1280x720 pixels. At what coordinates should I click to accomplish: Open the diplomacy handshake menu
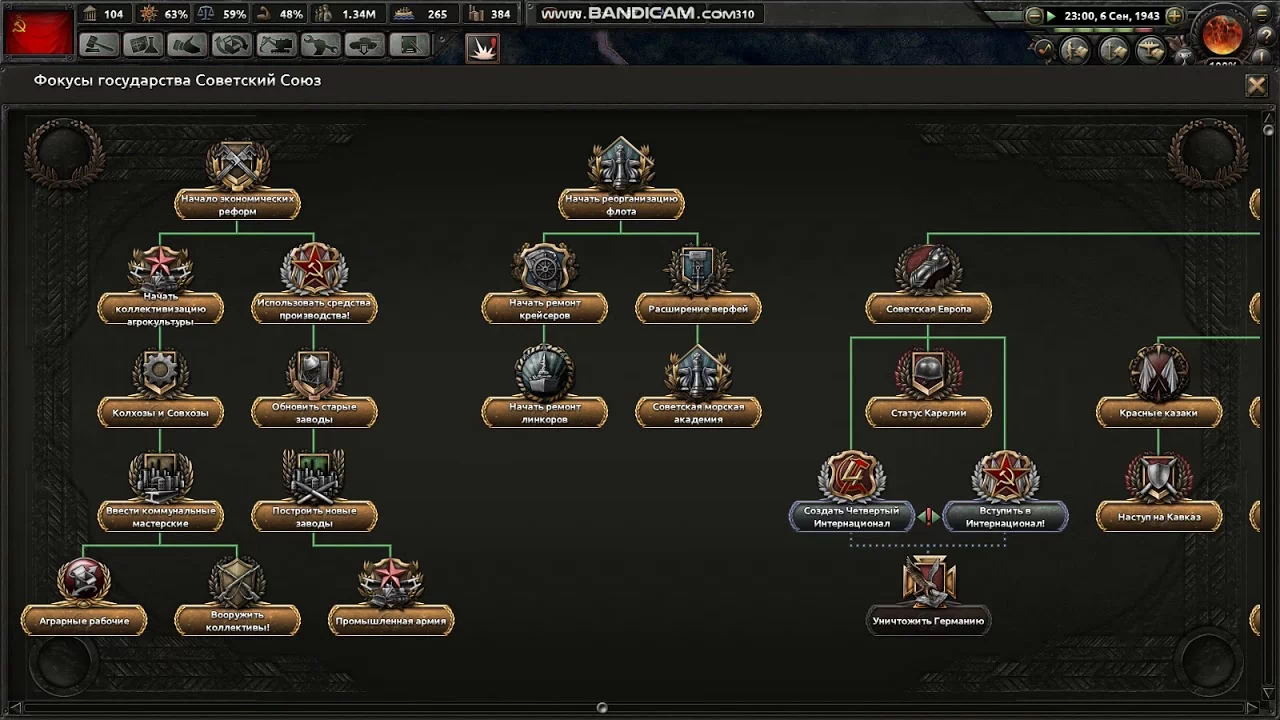(187, 45)
